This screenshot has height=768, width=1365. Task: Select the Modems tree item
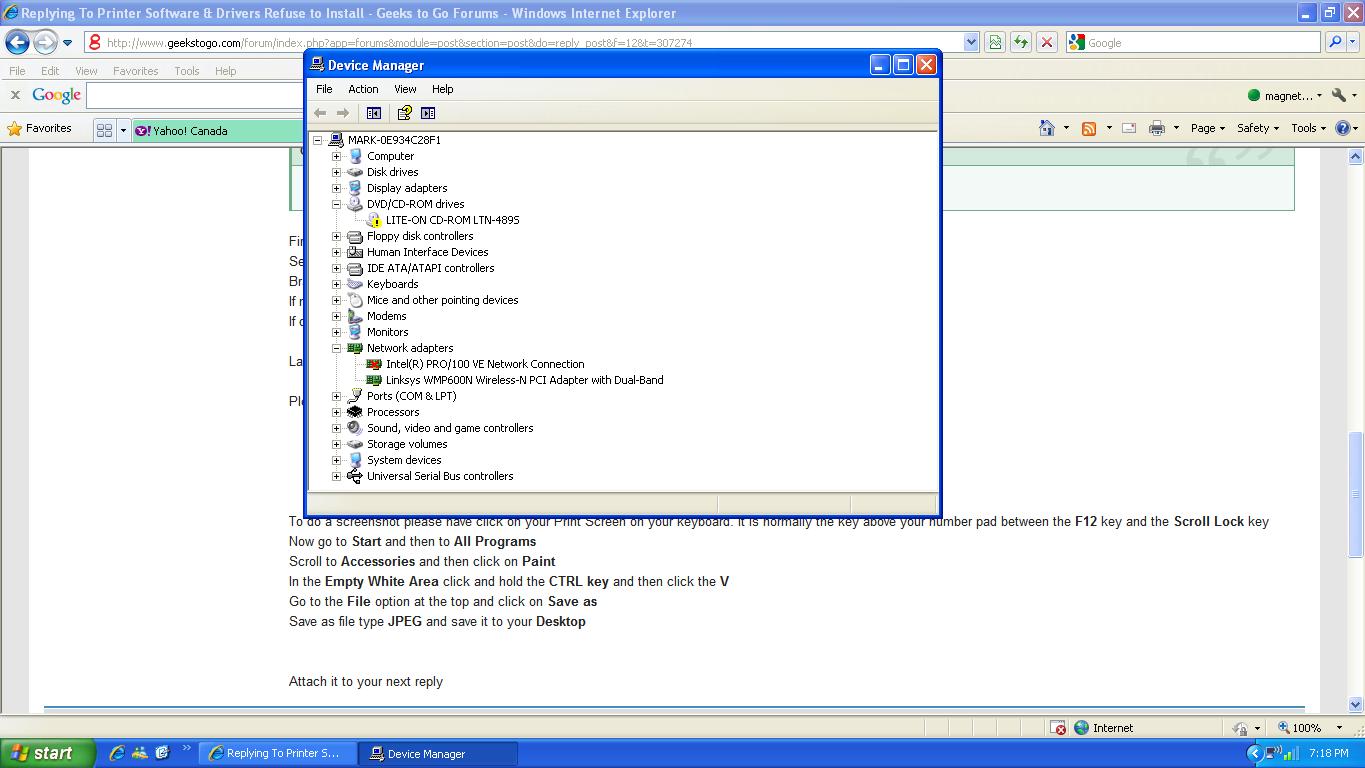pos(386,316)
